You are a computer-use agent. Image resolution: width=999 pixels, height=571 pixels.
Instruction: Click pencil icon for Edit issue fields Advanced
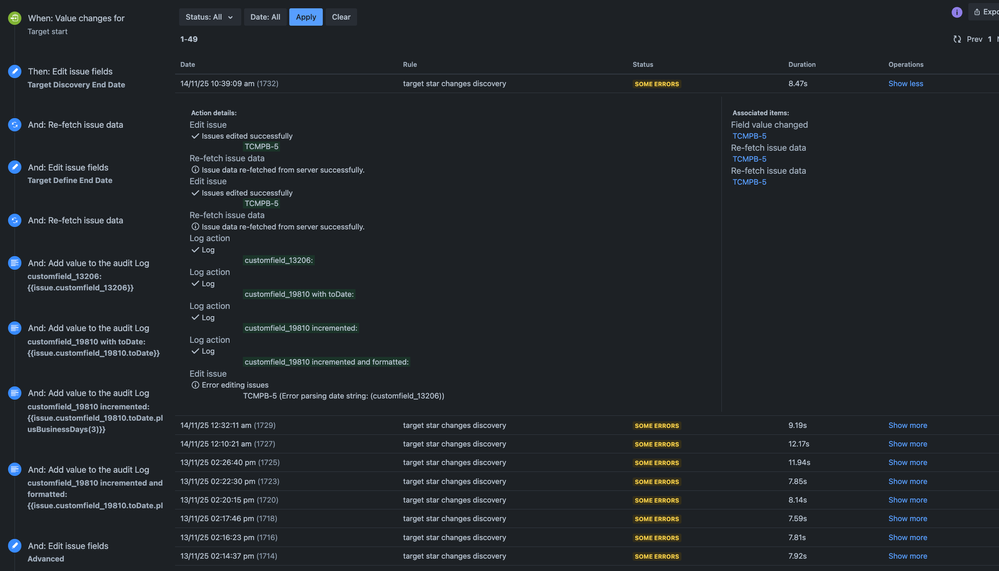[15, 546]
